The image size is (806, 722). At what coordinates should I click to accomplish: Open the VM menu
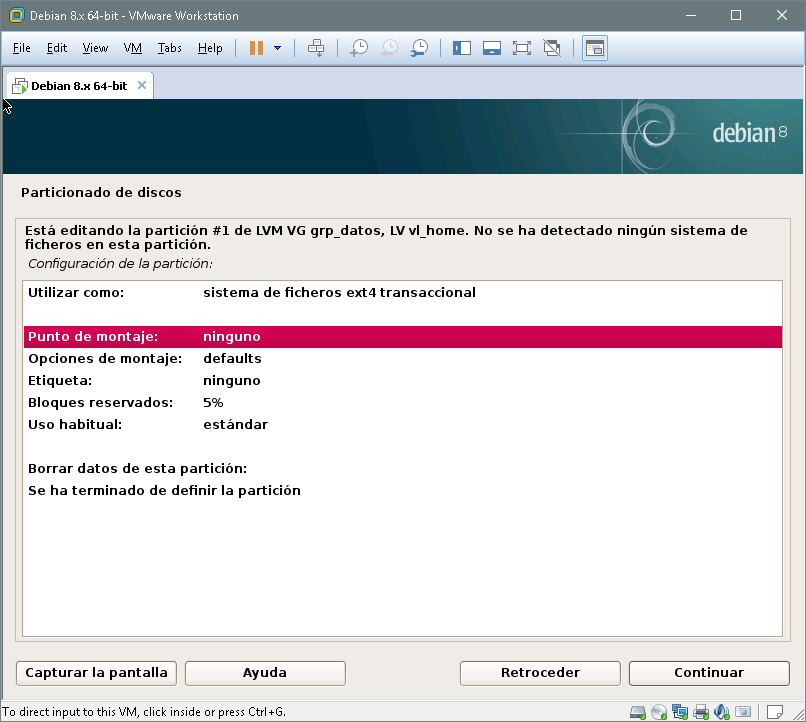[133, 48]
